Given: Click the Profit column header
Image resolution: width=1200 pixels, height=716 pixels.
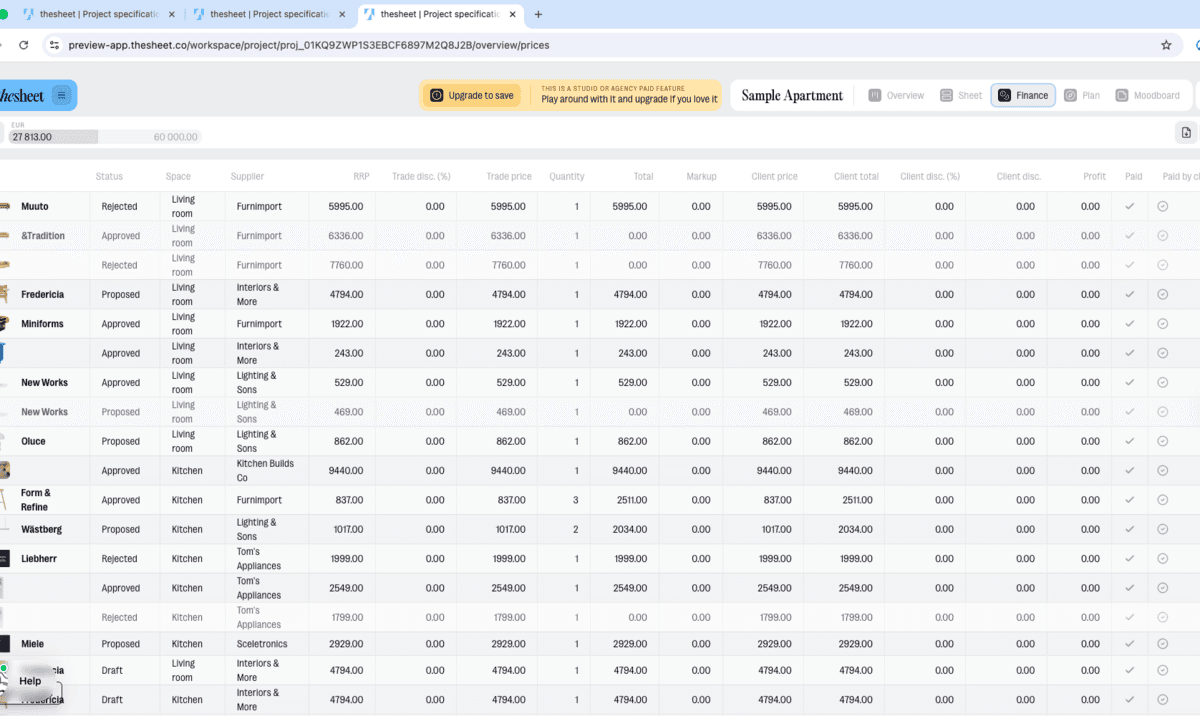Looking at the screenshot, I should (x=1094, y=176).
